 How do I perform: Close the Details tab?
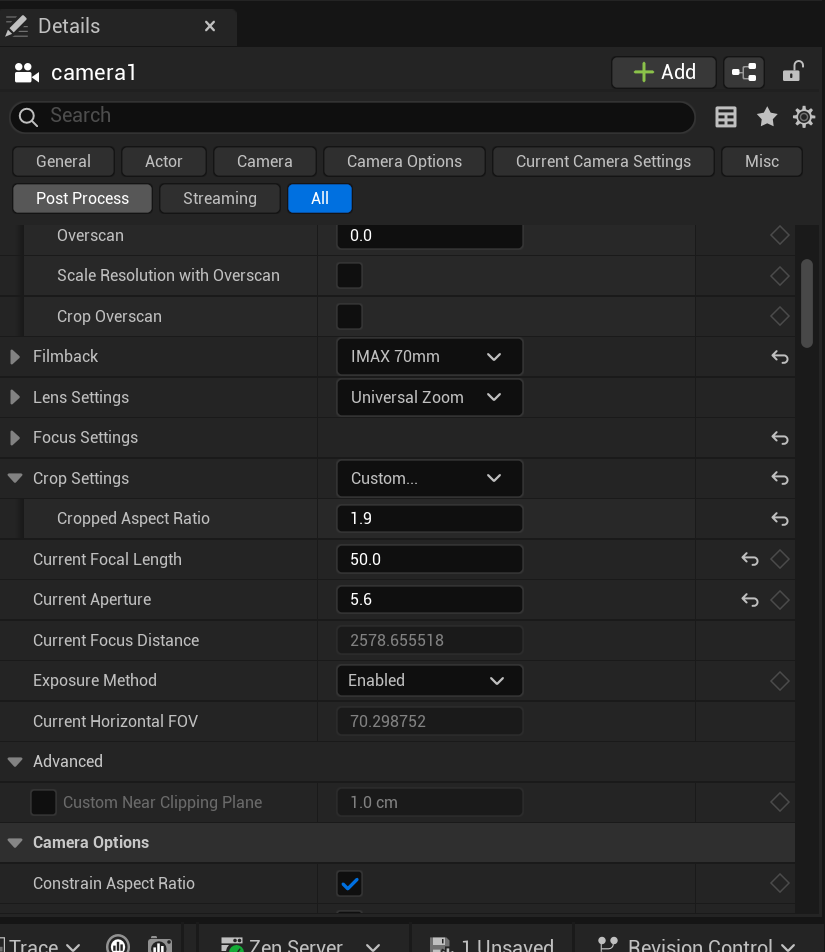tap(210, 26)
